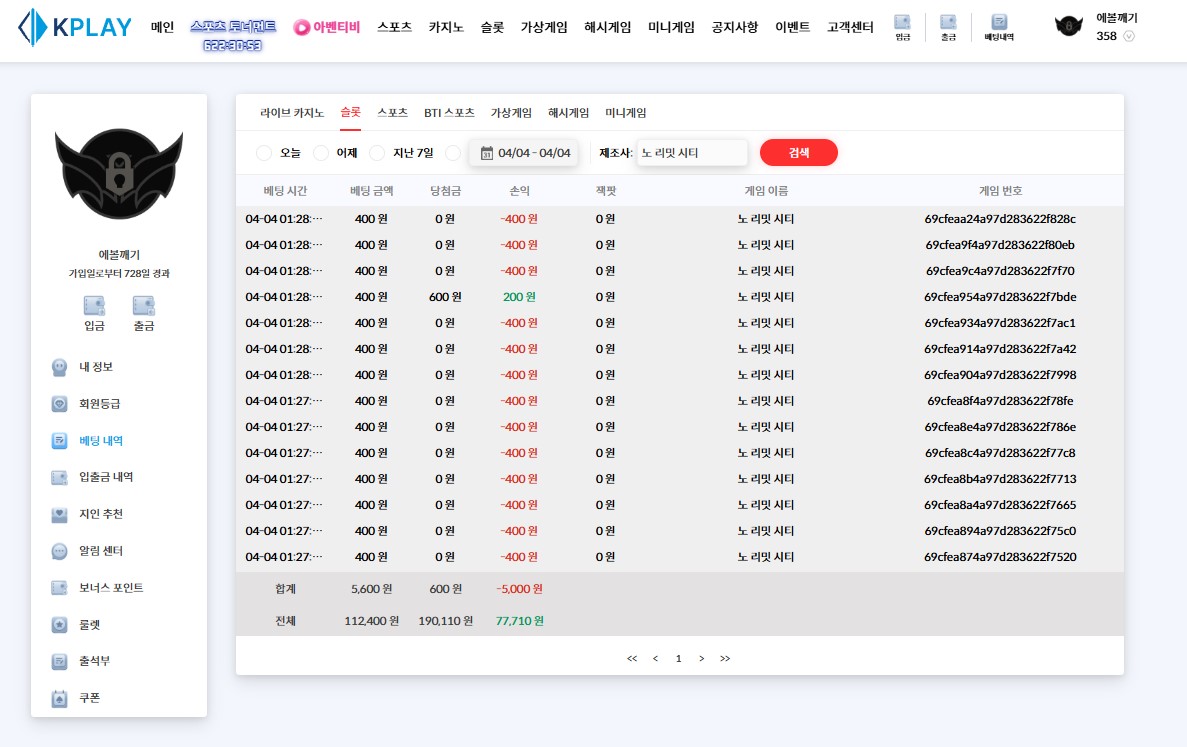
Task: Select the 어제 (yesterday) radio button
Action: (x=321, y=153)
